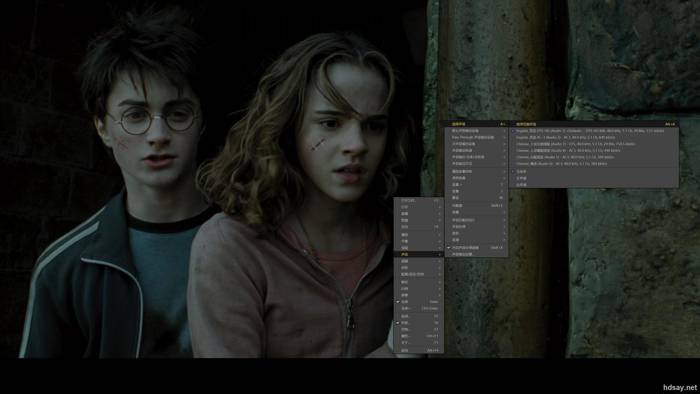
Task: Choose 退出 (Exit) Alt+F4 entry
Action: tap(419, 351)
